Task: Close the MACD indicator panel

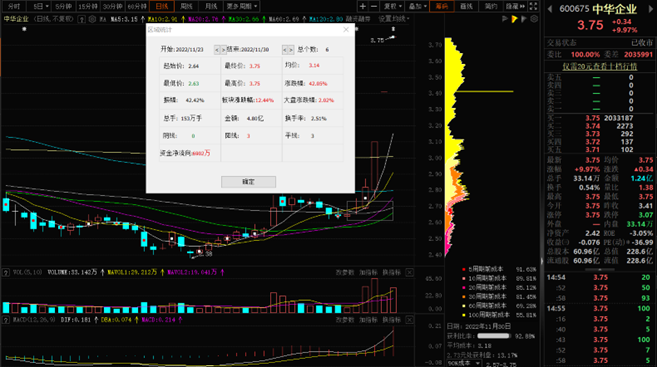Action: (x=409, y=320)
